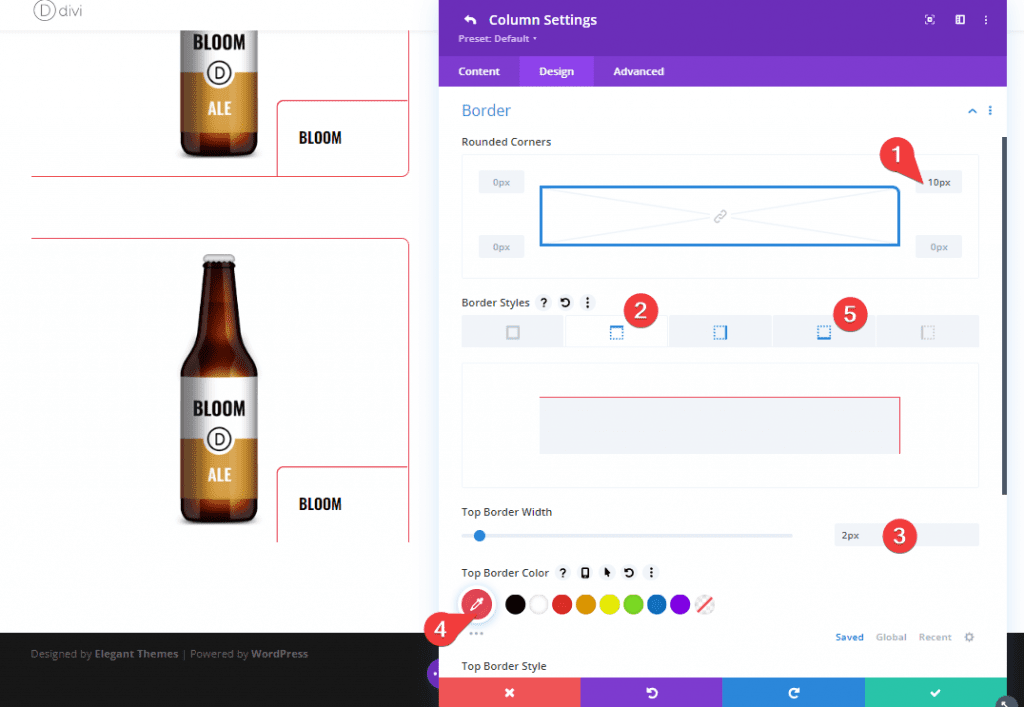This screenshot has height=707, width=1024.
Task: Open the eyedropper color picker button
Action: 477,604
